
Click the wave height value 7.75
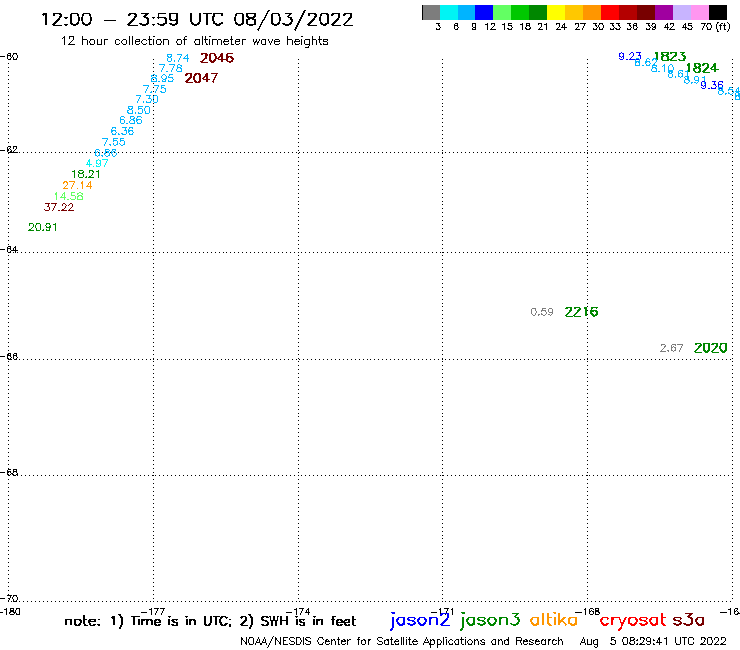[154, 89]
